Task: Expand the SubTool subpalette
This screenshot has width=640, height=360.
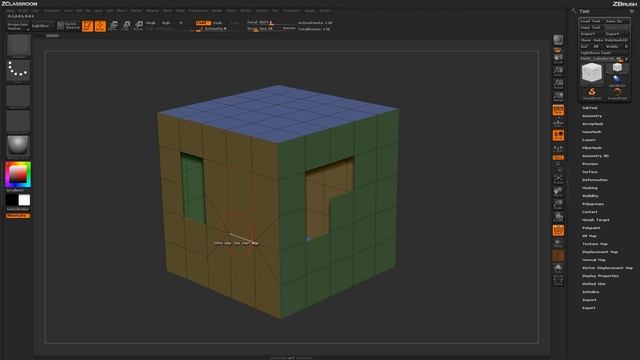Action: tap(589, 108)
